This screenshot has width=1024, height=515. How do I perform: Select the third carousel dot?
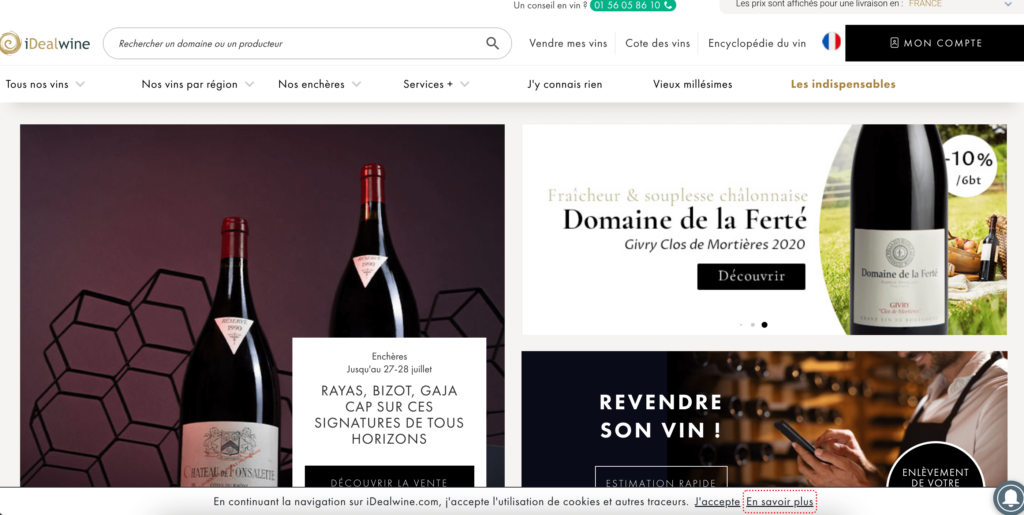click(x=764, y=324)
